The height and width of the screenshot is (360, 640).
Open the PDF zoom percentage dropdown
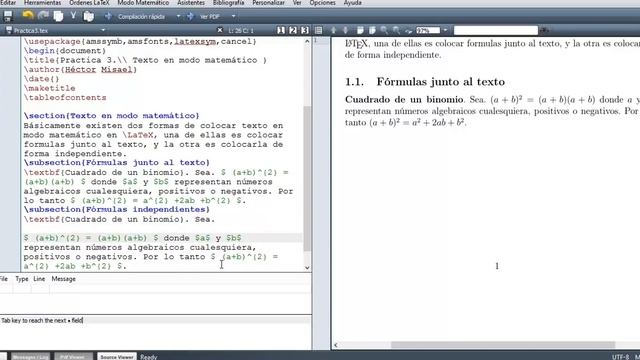pyautogui.click(x=445, y=30)
